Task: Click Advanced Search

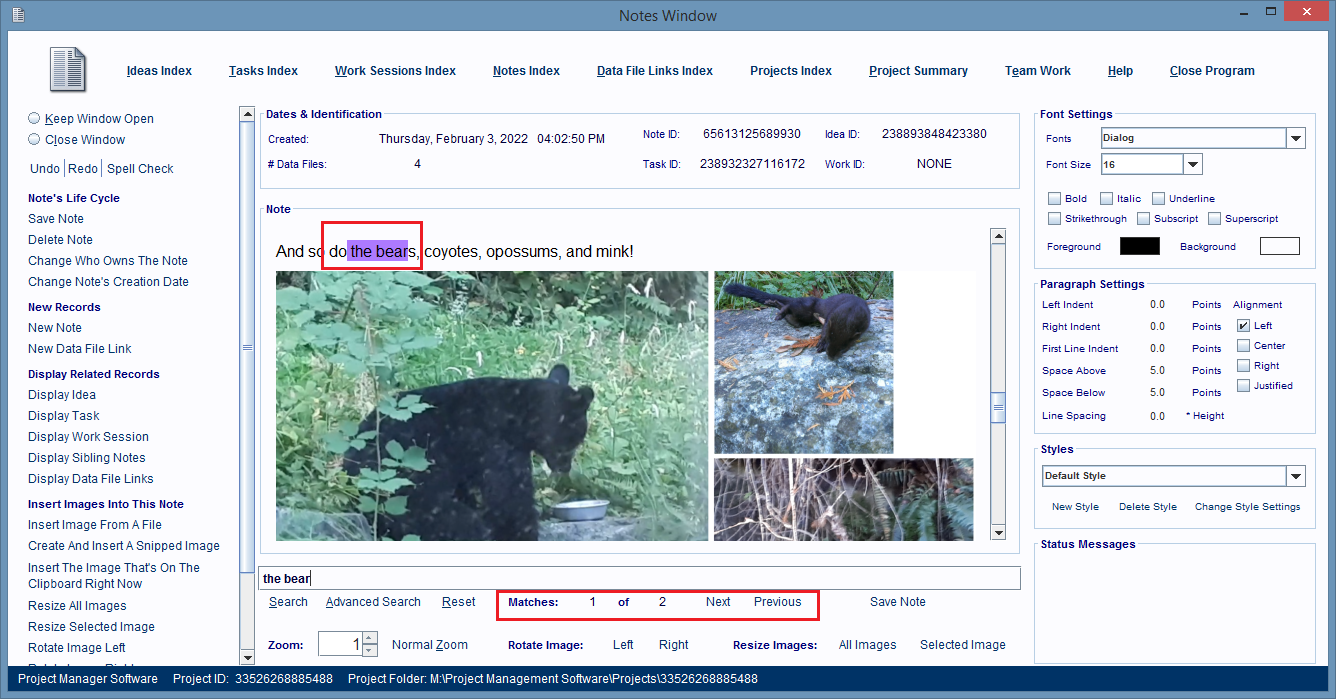Action: pos(373,602)
